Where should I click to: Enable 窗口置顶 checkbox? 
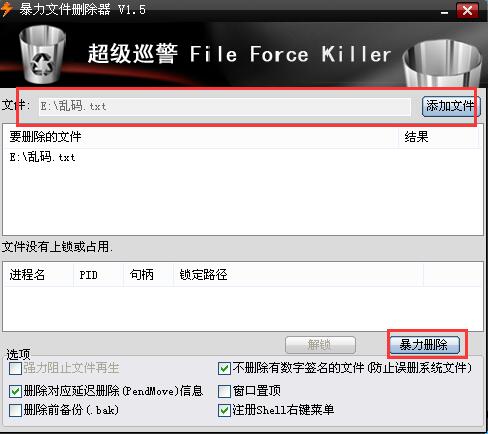click(224, 391)
